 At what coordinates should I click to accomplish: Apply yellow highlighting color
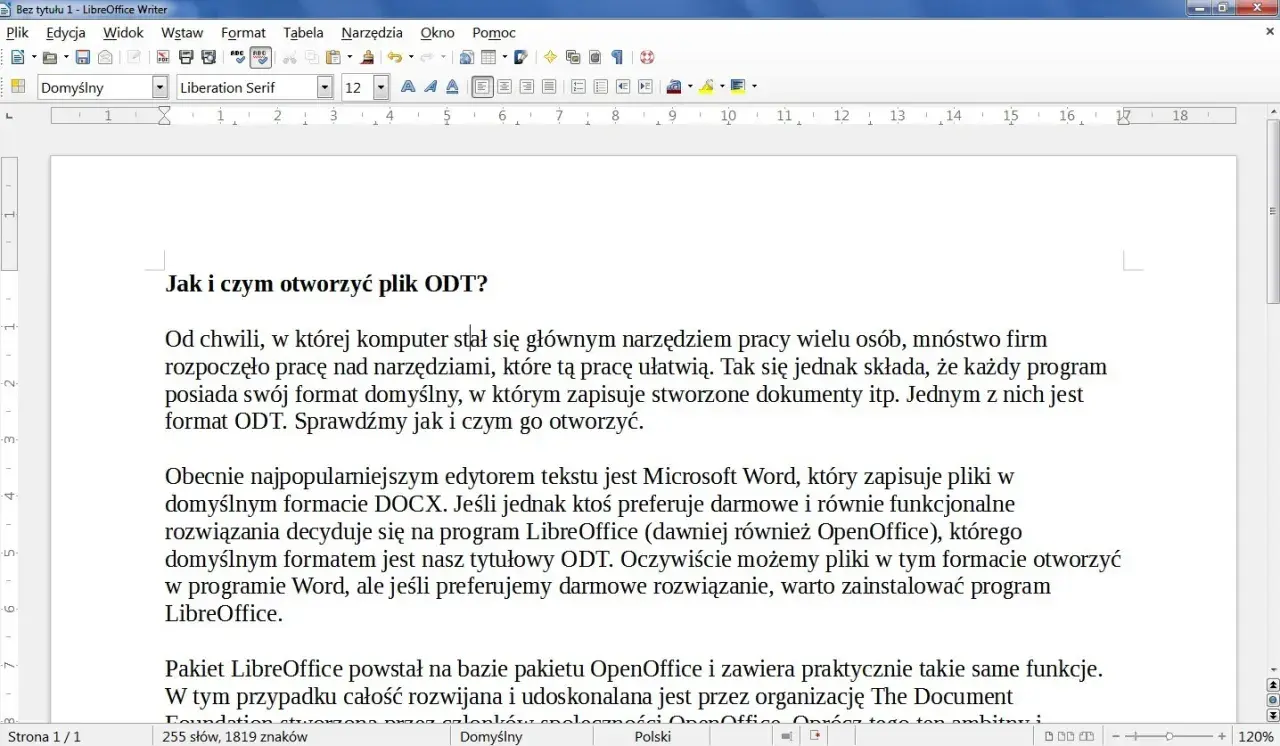[x=706, y=87]
